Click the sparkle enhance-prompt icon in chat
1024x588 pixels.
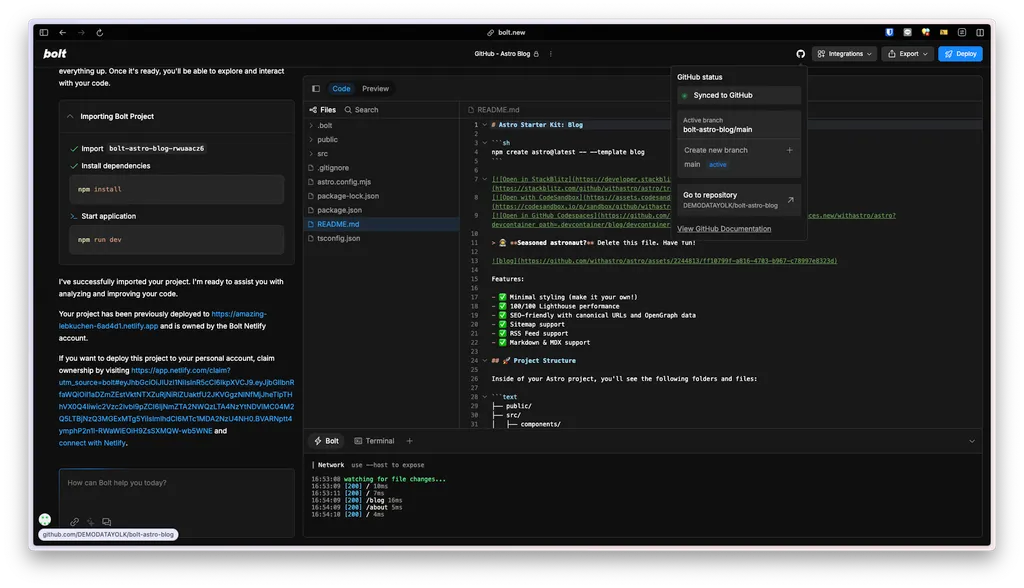click(91, 522)
